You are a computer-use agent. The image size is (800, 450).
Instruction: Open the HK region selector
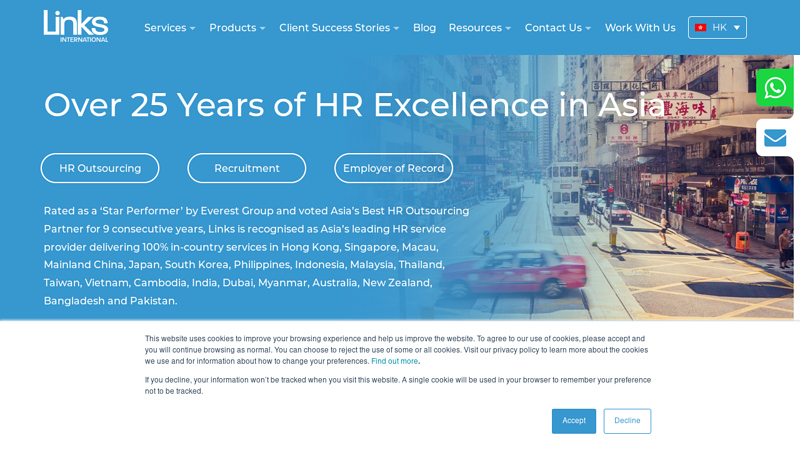717,28
